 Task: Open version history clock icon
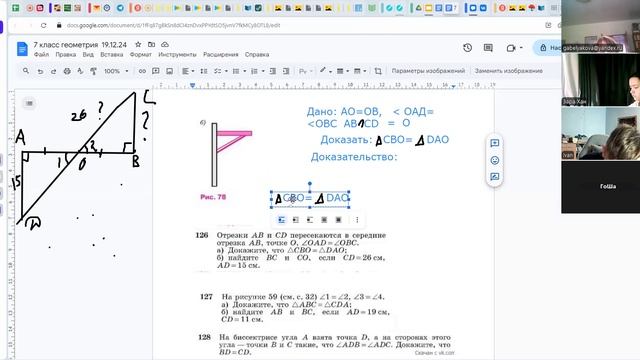coord(467,48)
